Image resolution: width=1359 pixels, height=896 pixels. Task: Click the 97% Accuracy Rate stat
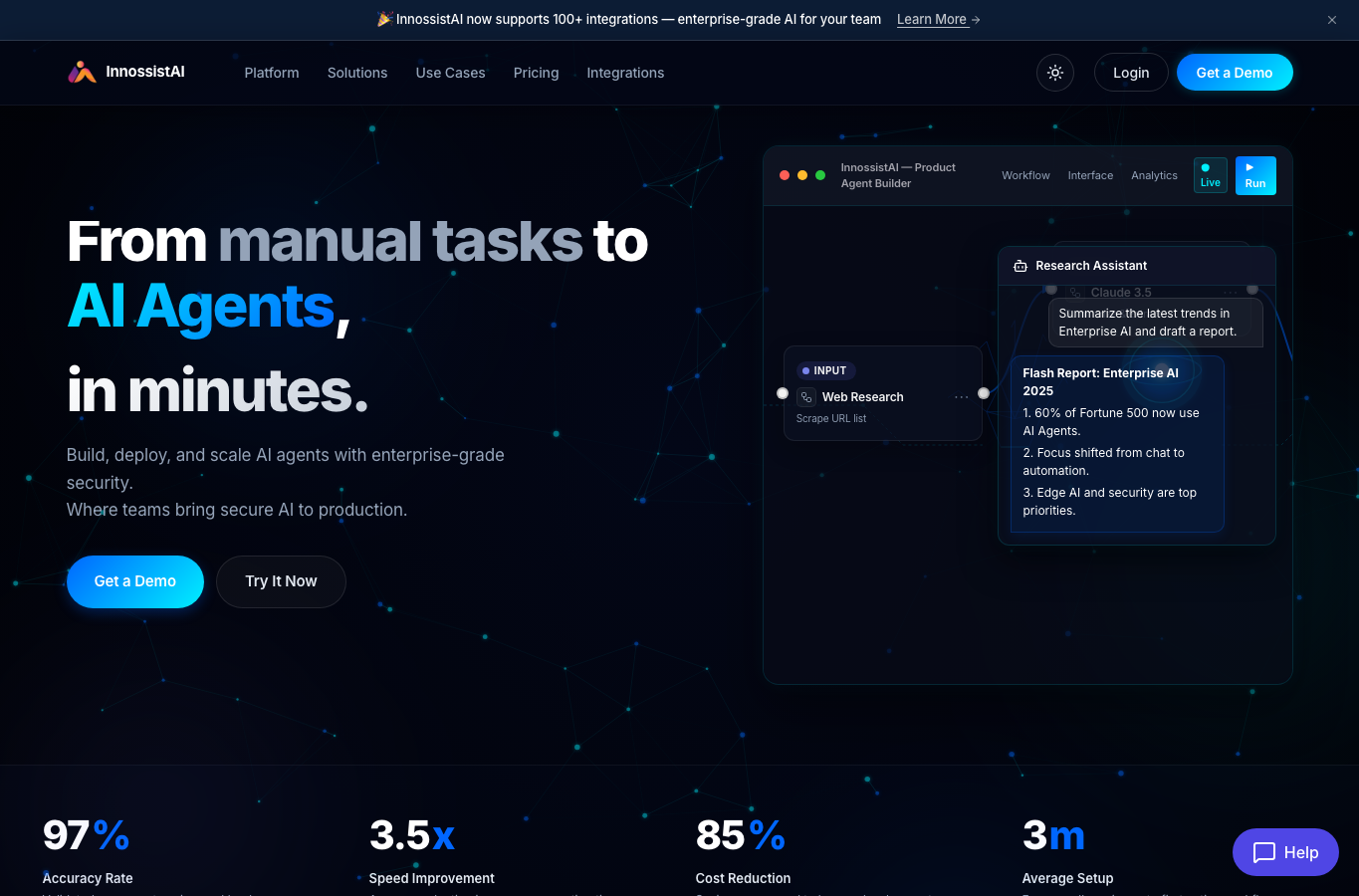(x=88, y=851)
